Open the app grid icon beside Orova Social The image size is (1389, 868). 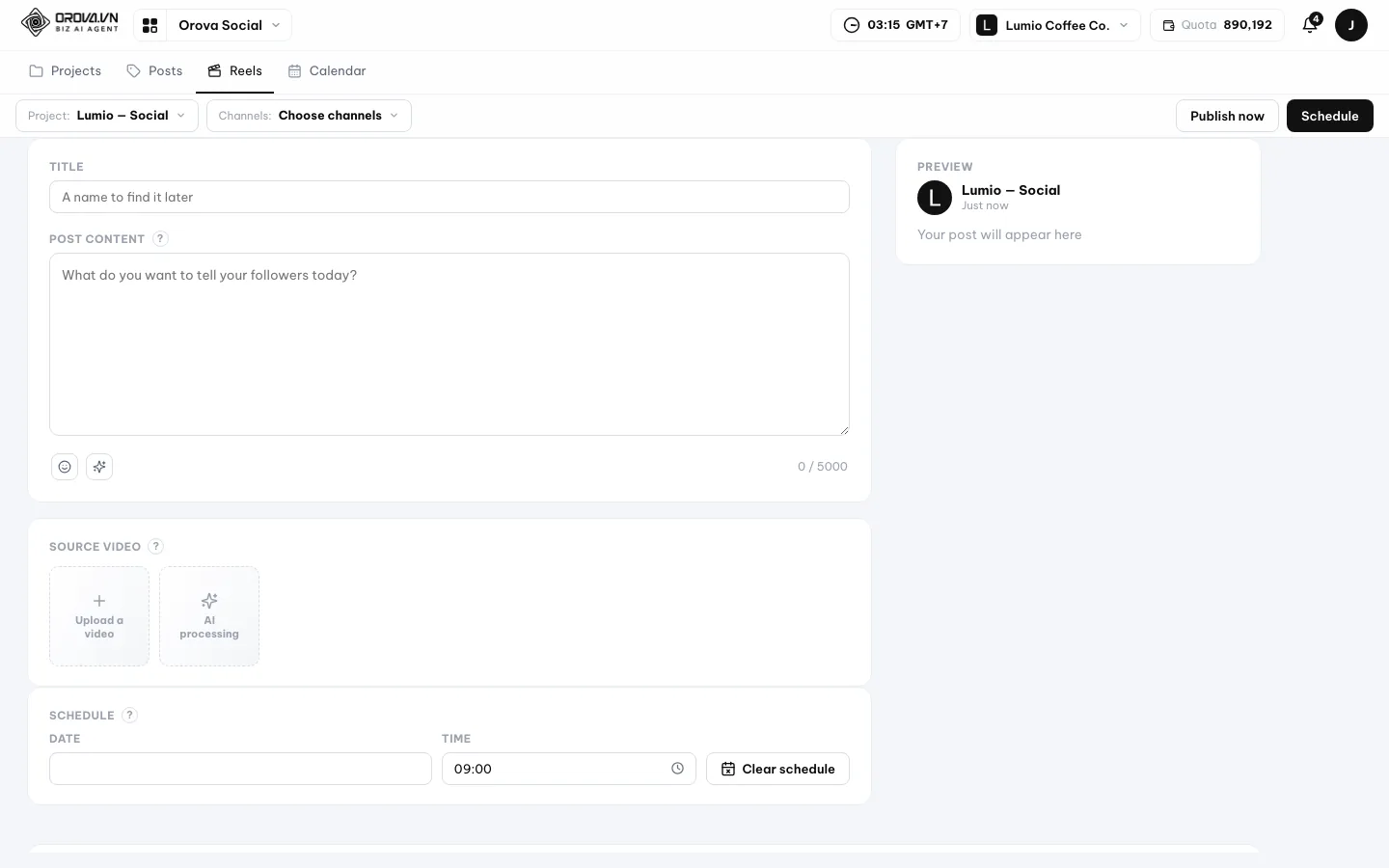[x=150, y=25]
